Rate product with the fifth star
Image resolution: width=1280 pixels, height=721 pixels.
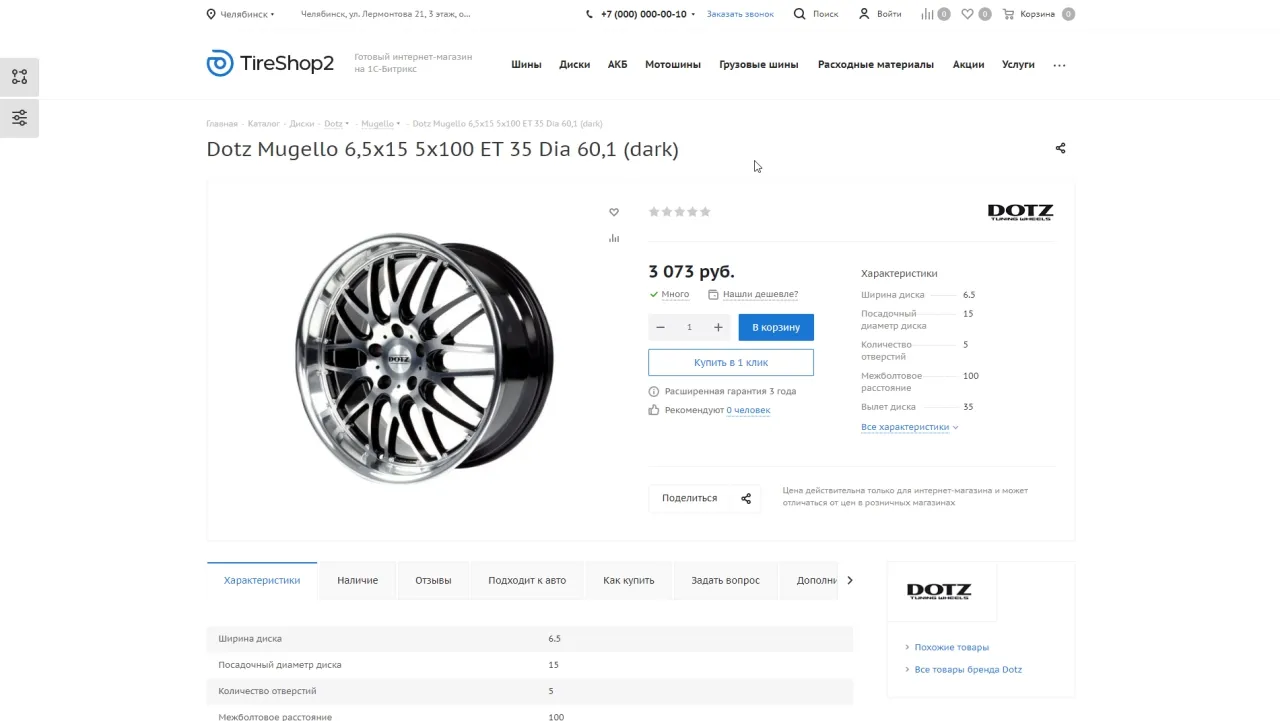click(x=705, y=212)
